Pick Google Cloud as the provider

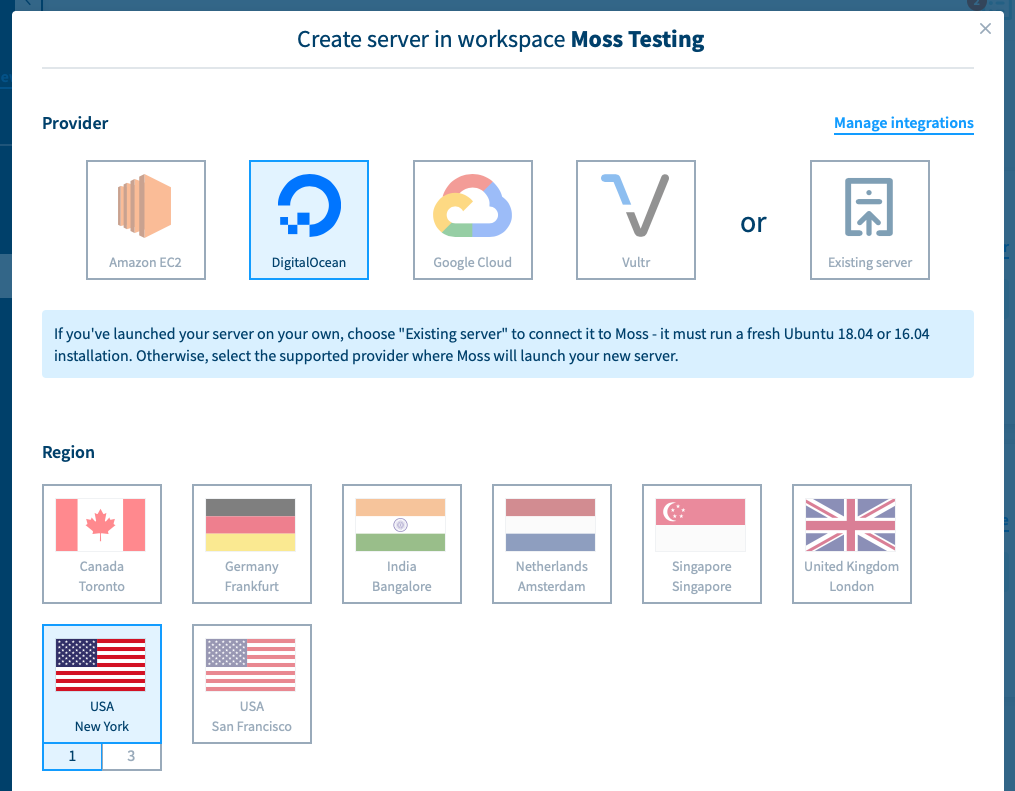point(473,220)
